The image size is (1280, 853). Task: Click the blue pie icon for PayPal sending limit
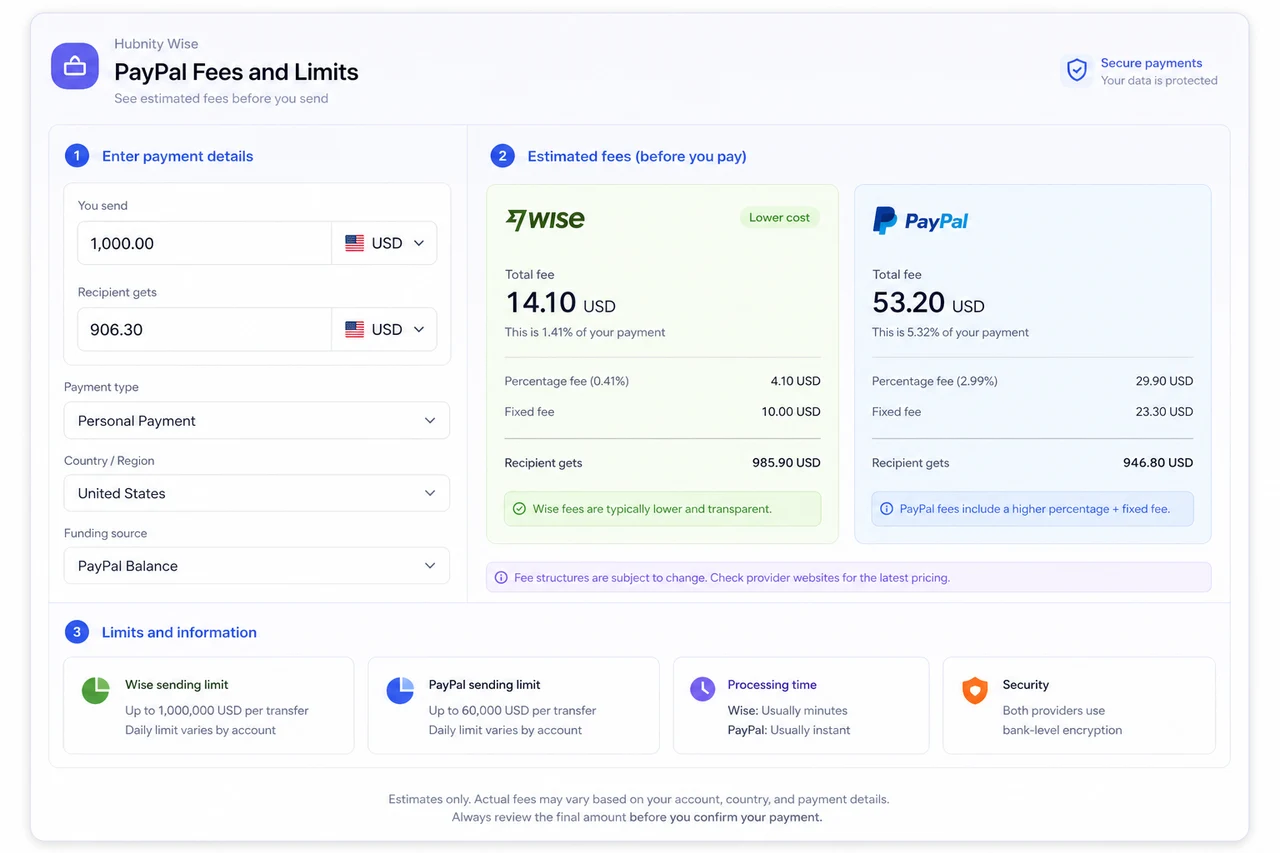(400, 690)
